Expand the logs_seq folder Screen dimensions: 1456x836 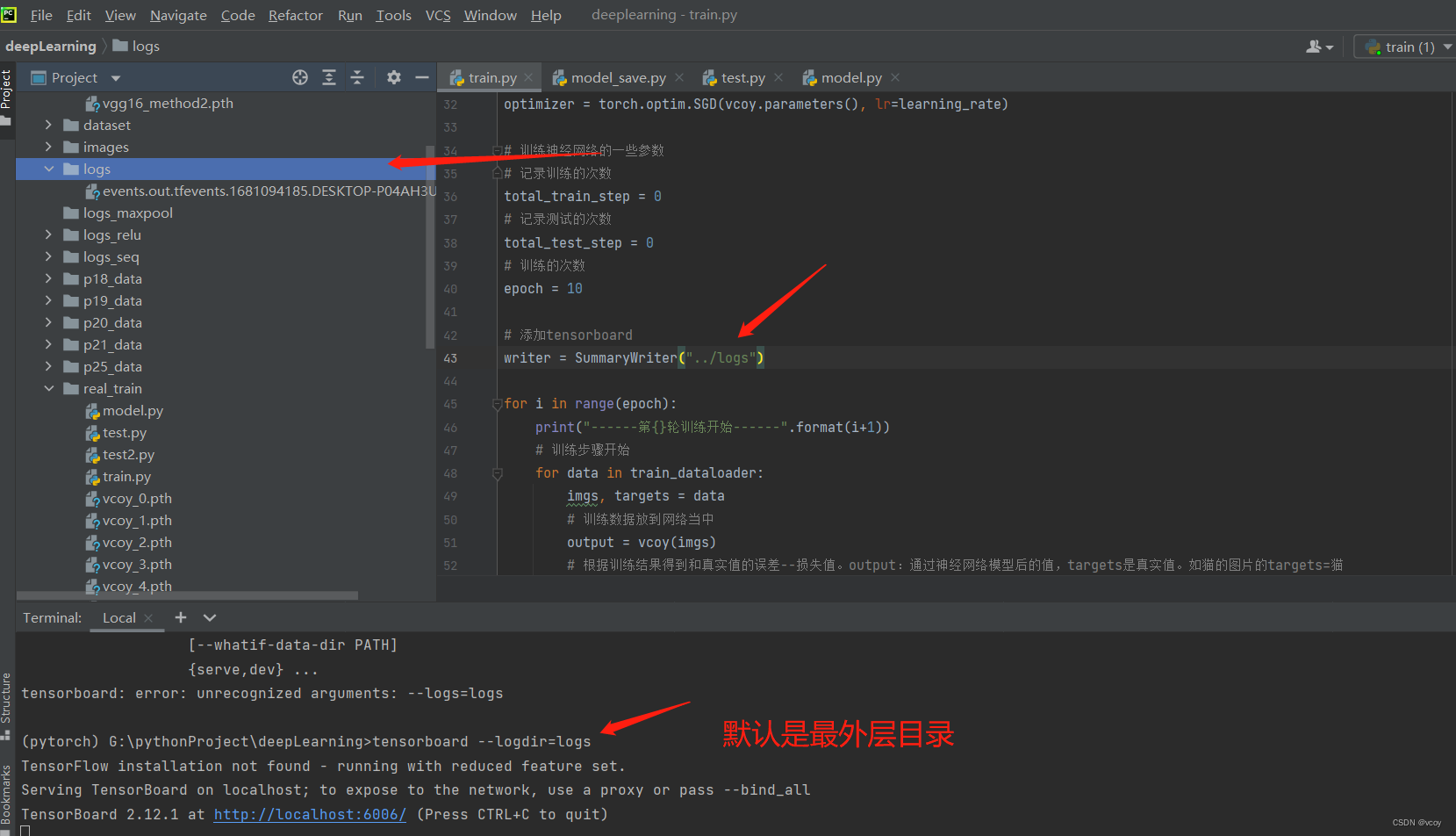tap(48, 256)
